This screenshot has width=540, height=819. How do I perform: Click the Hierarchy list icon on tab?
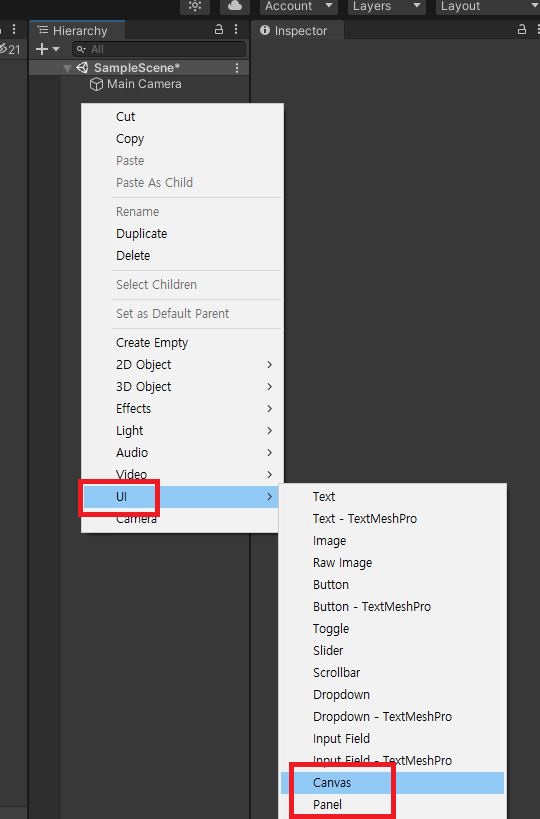[x=43, y=30]
